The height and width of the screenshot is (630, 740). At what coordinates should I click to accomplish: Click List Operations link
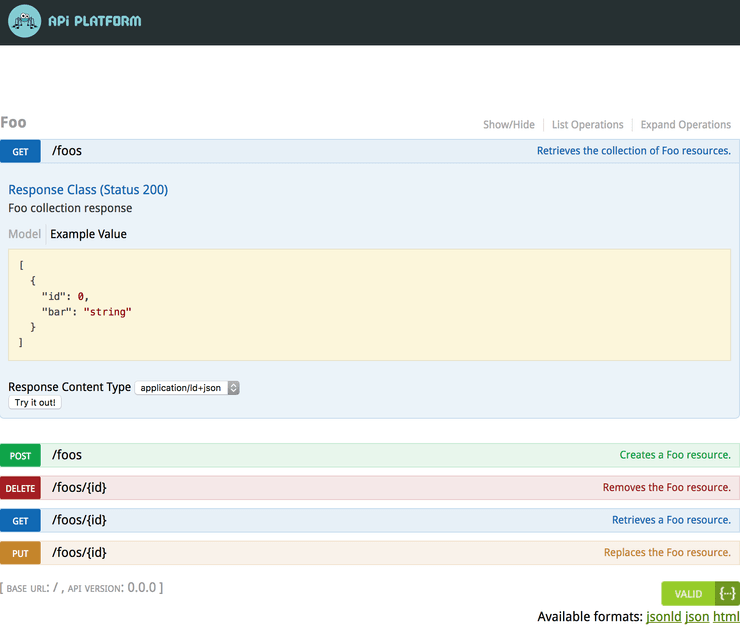[x=588, y=125]
